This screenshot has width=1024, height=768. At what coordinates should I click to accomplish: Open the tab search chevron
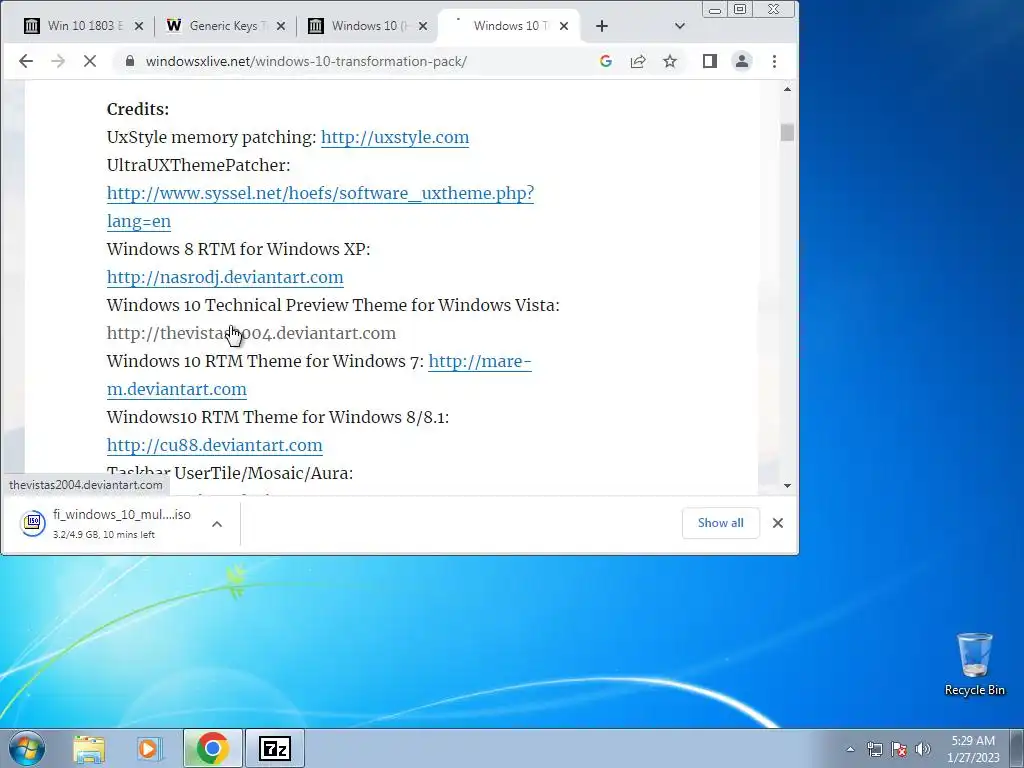[x=680, y=26]
